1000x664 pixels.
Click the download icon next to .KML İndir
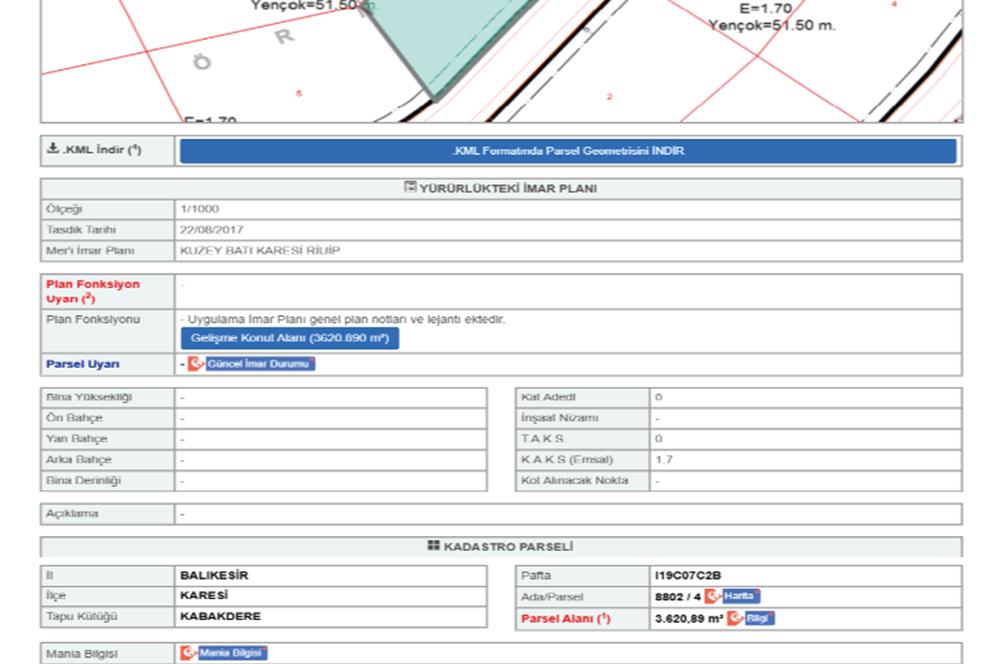click(x=53, y=148)
